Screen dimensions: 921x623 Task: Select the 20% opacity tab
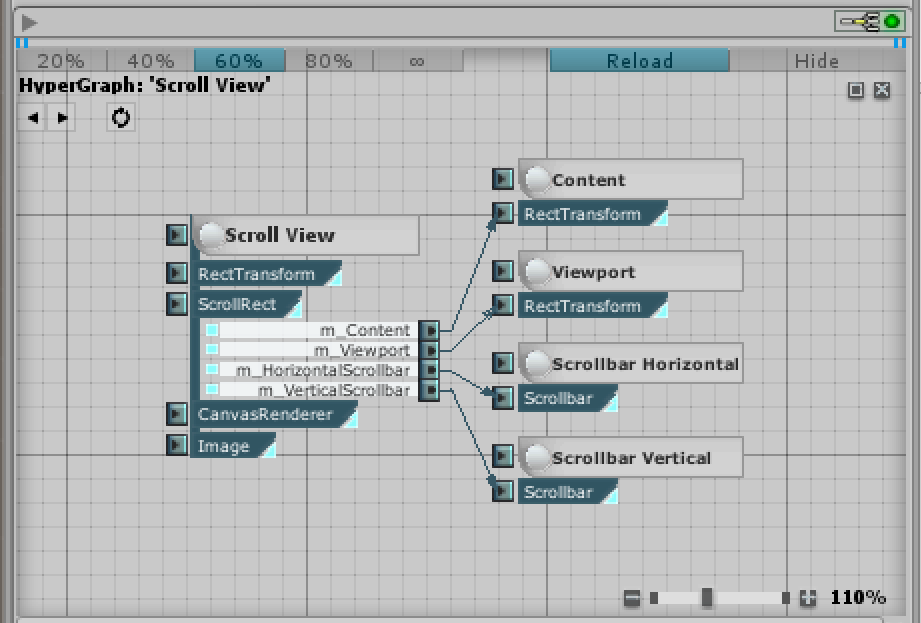point(61,60)
